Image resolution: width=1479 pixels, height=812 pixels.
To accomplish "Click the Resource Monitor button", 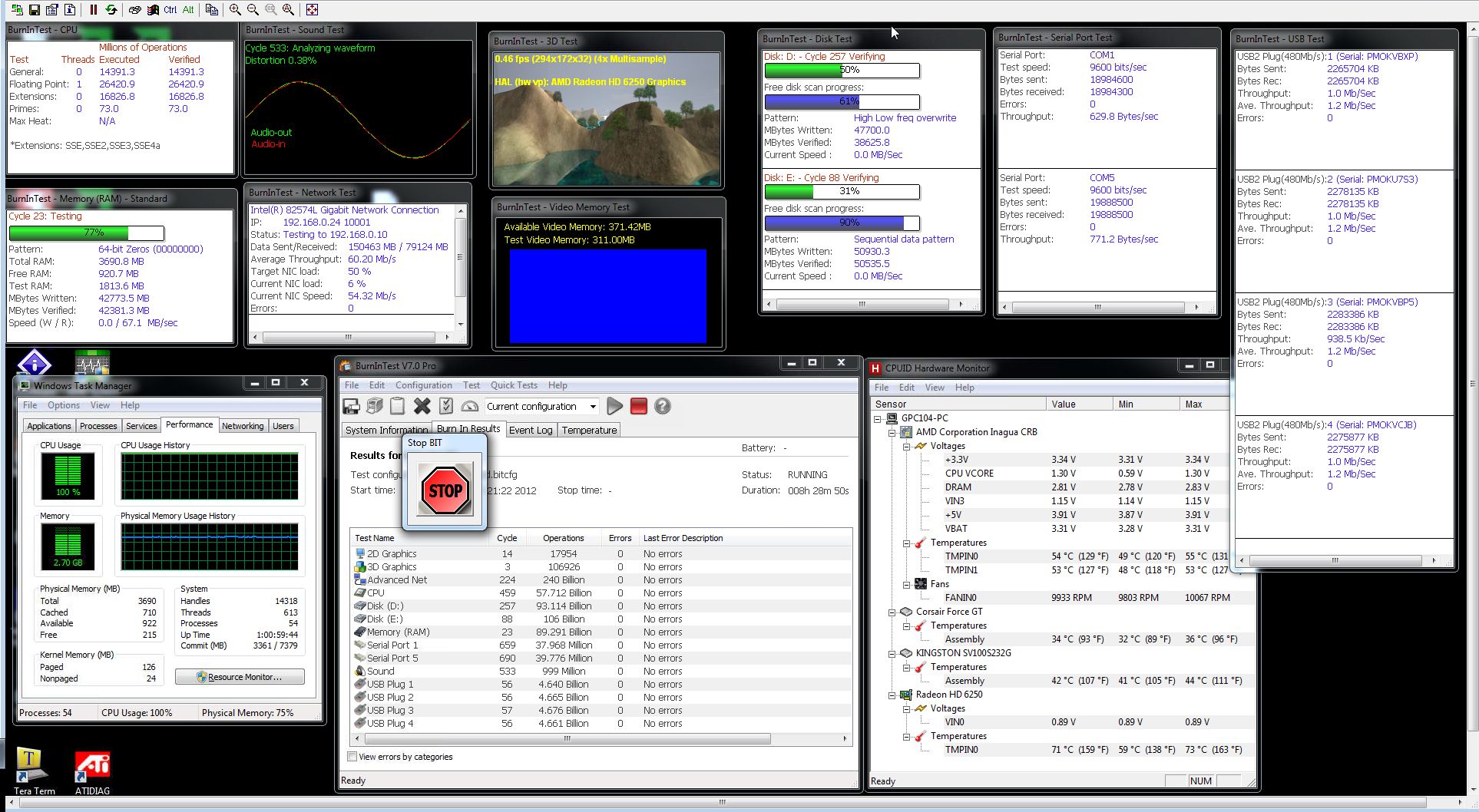I will click(240, 677).
